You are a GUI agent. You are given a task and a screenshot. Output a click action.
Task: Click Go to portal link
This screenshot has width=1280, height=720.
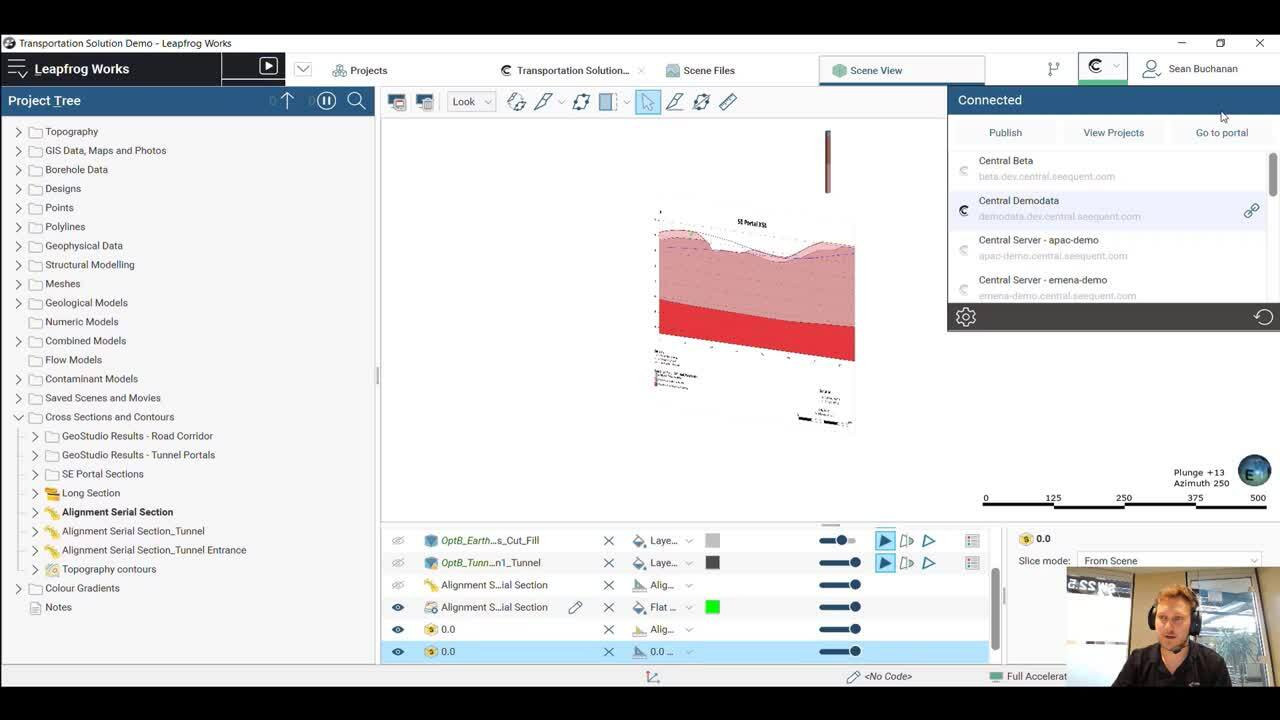1221,132
